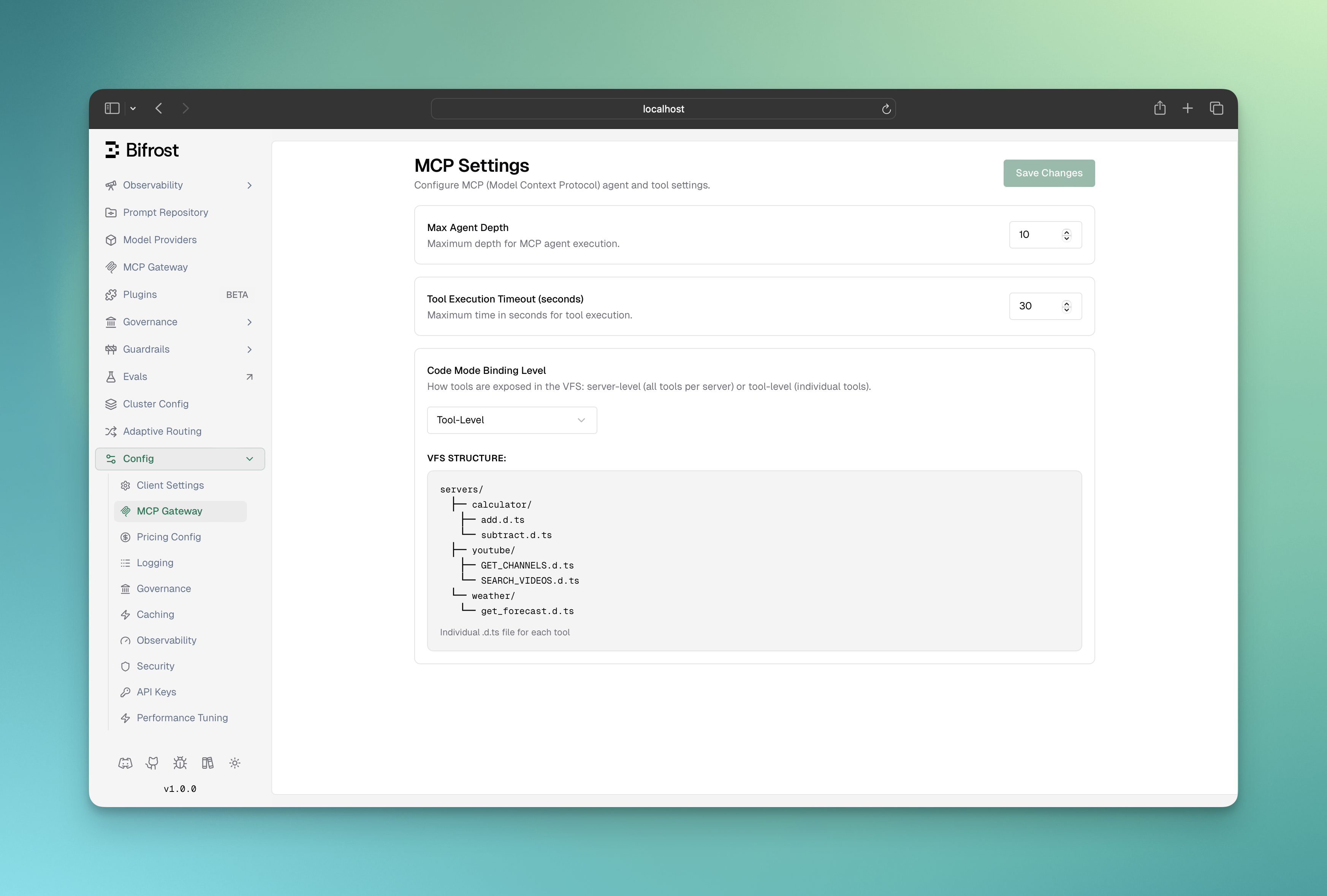
Task: Open Pricing Config from the sidebar
Action: (x=168, y=537)
